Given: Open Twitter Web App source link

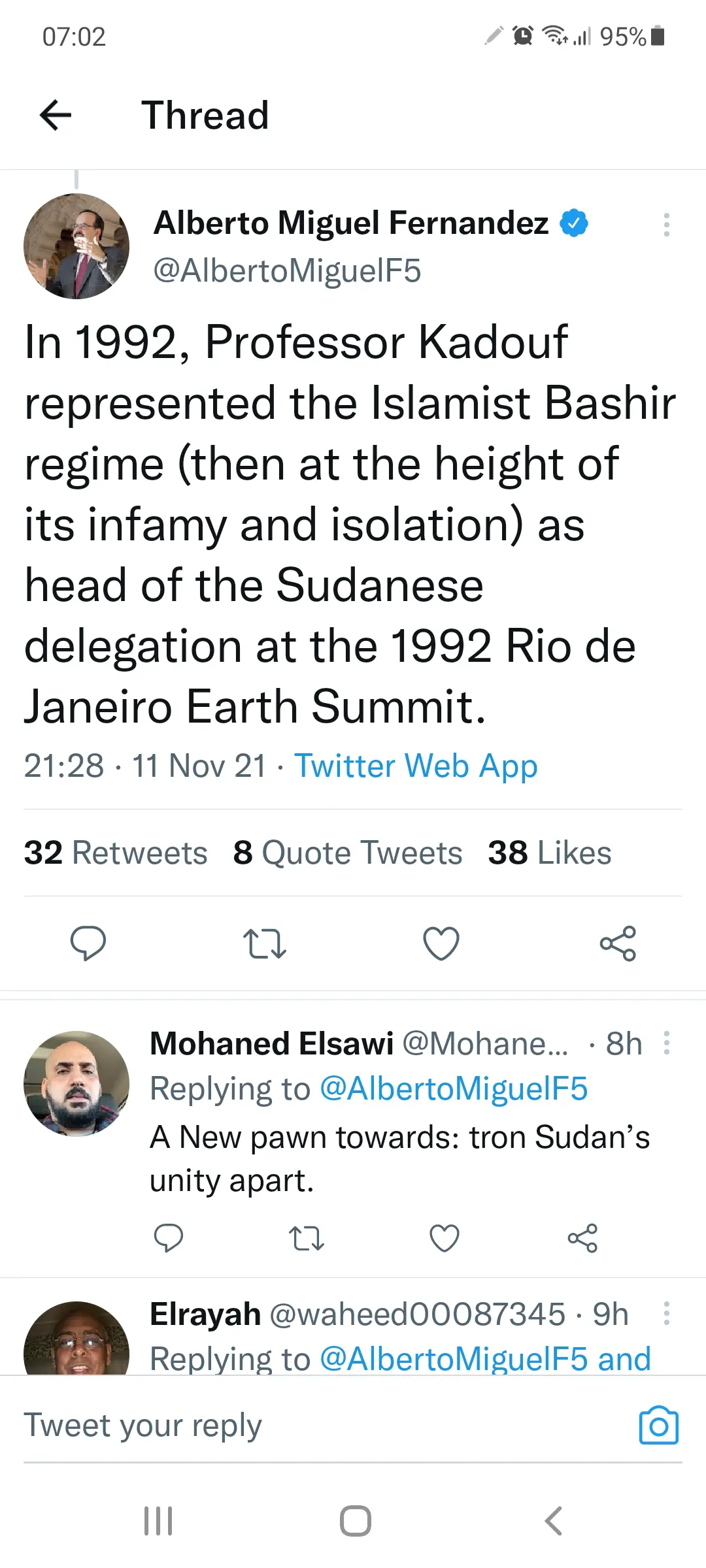Looking at the screenshot, I should pos(416,766).
